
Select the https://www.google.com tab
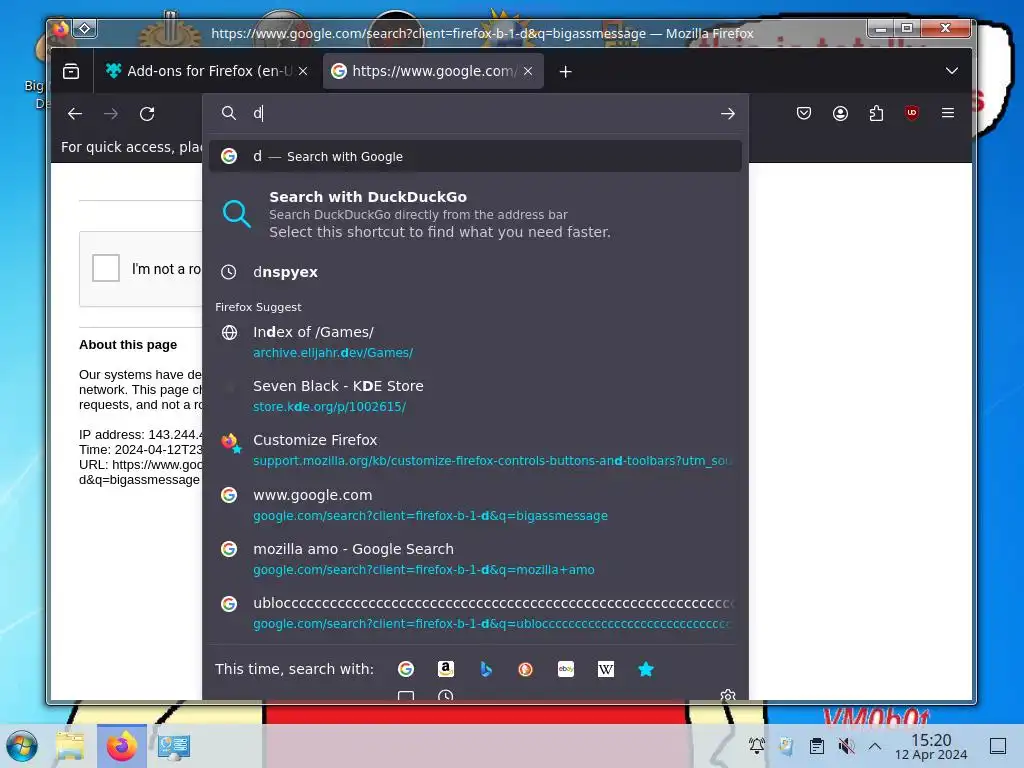433,71
